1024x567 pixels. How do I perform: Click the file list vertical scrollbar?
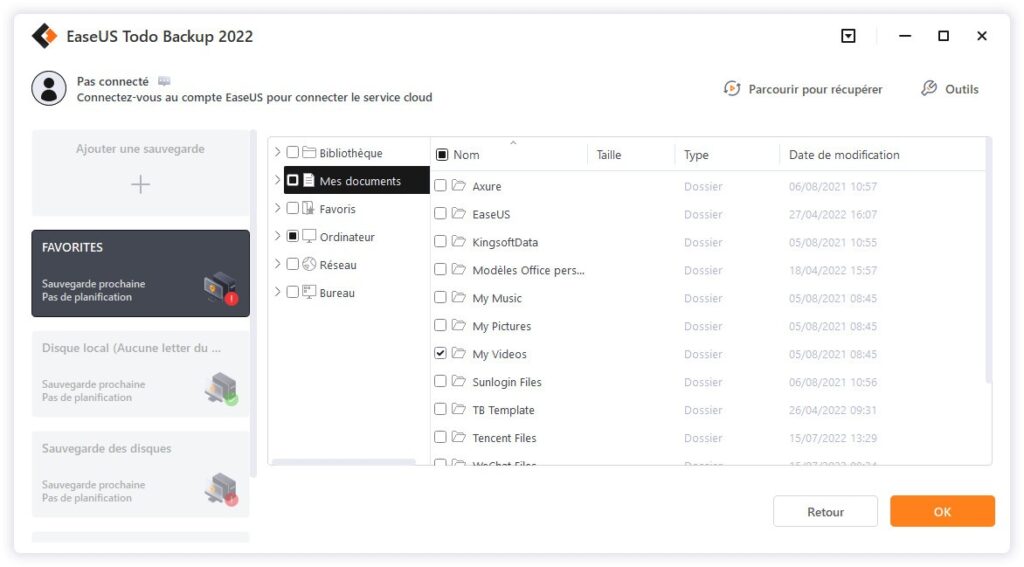tap(988, 261)
